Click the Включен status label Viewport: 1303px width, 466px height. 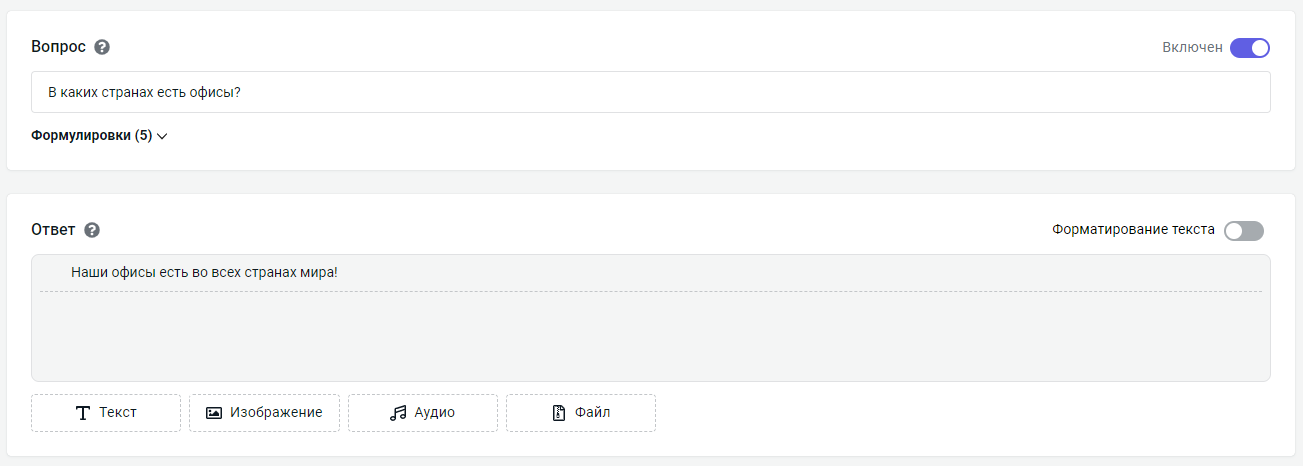coord(1192,48)
